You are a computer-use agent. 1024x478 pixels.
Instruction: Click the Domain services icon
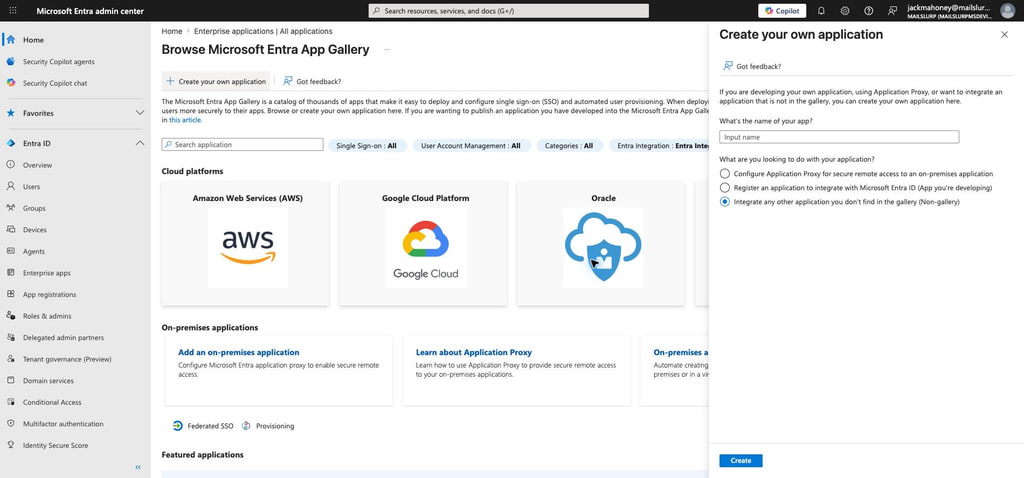click(x=10, y=381)
